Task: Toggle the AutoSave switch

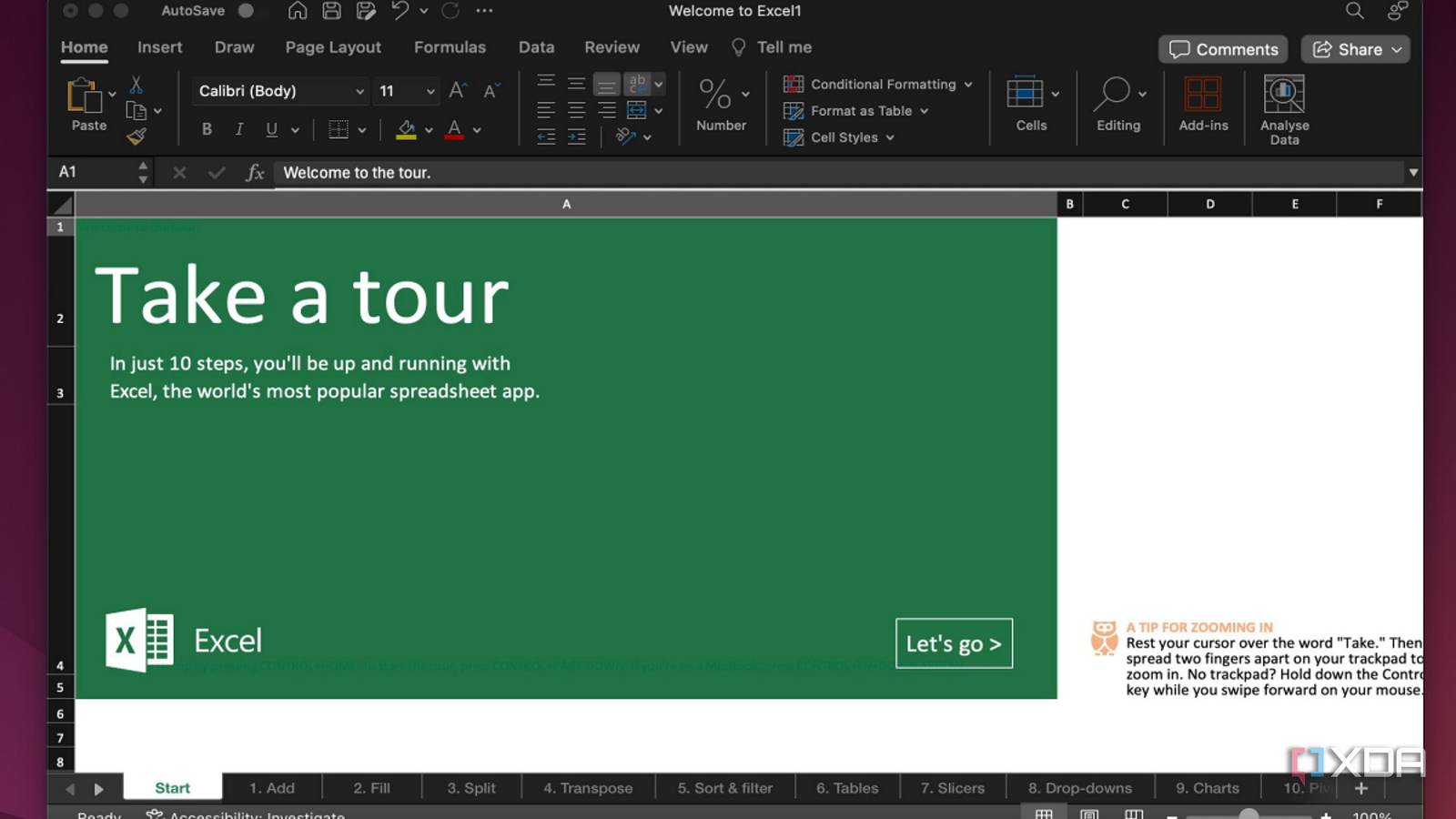Action: (x=246, y=11)
